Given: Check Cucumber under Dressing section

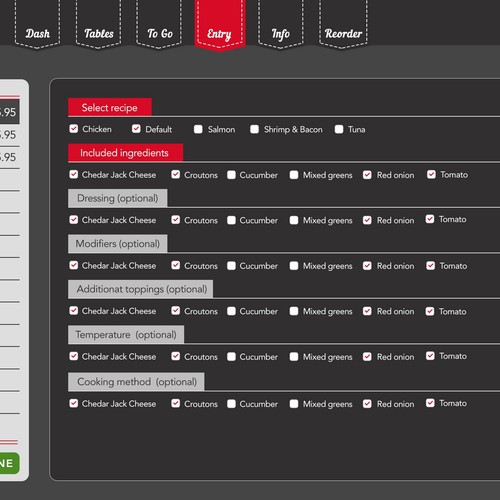Looking at the screenshot, I should point(231,220).
